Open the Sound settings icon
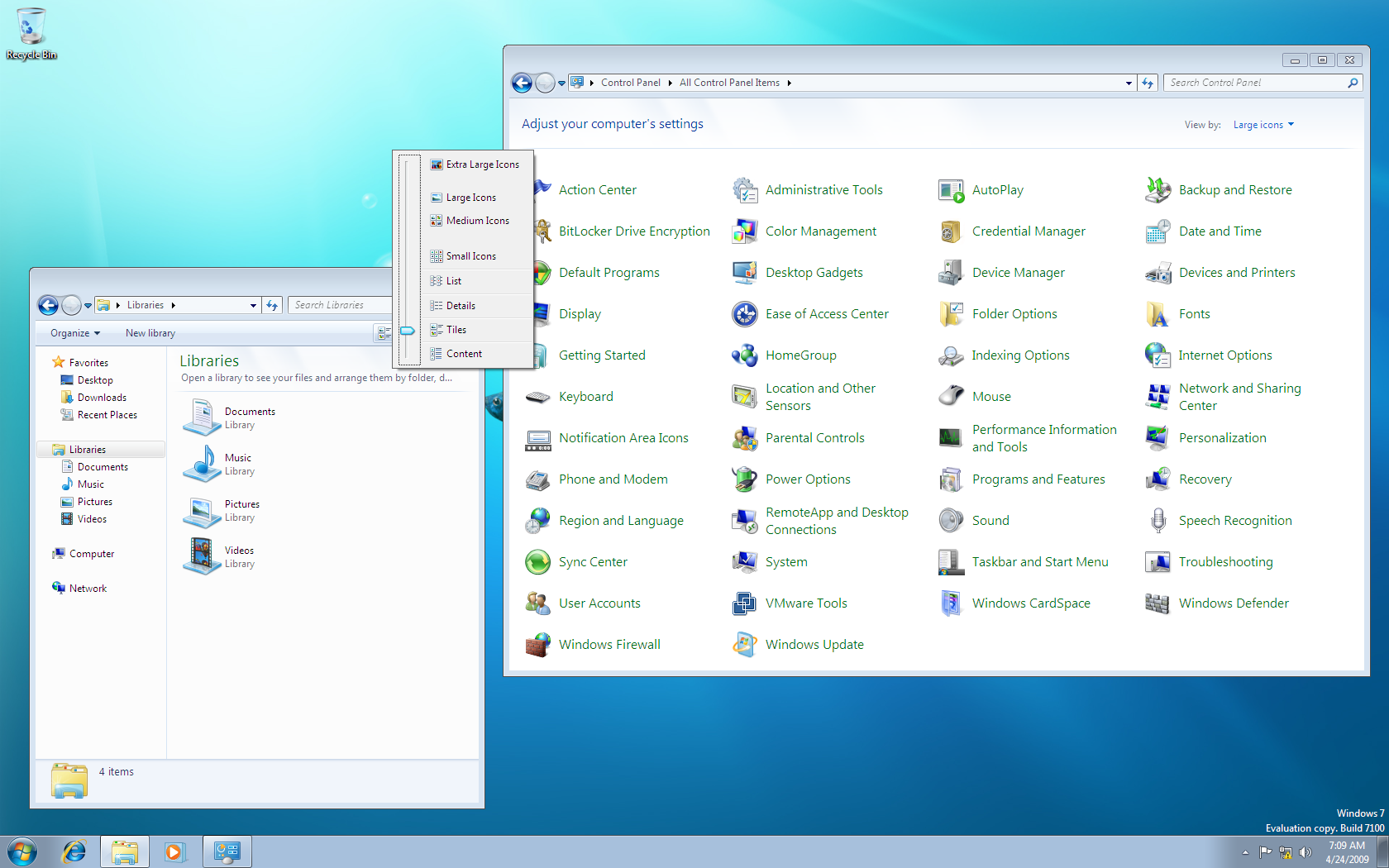The width and height of the screenshot is (1389, 868). coord(990,520)
